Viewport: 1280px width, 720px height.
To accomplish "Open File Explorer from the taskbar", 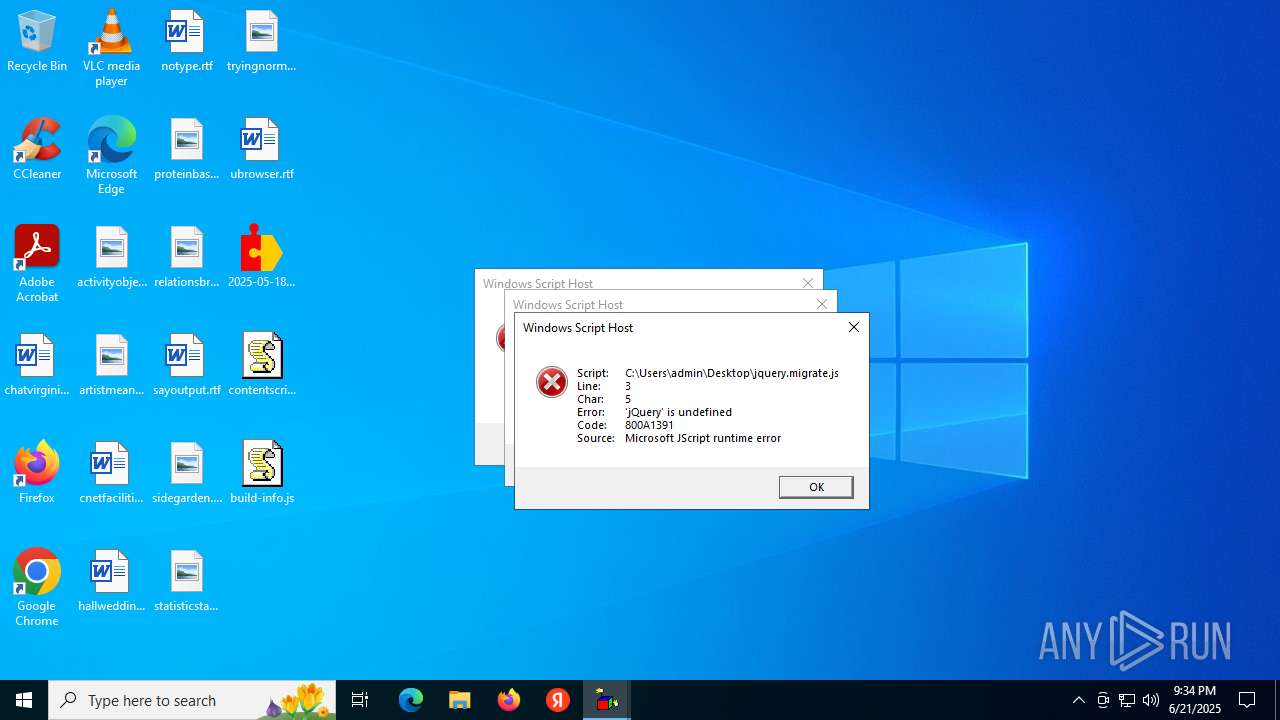I will coord(460,700).
